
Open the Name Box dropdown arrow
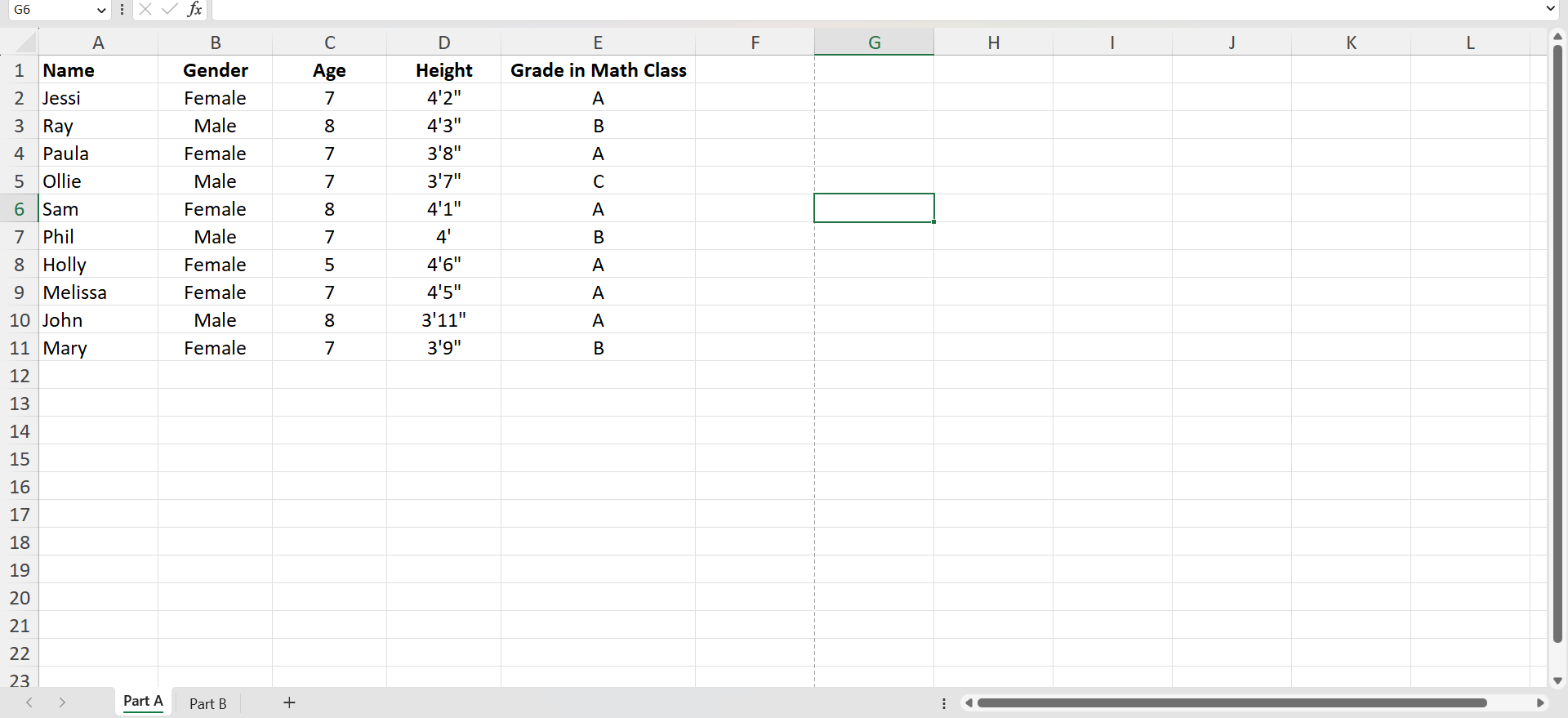pyautogui.click(x=101, y=10)
